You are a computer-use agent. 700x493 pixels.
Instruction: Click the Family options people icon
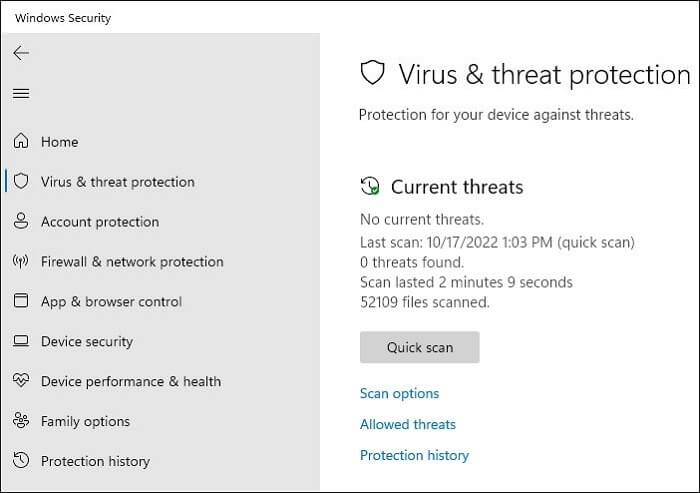(x=21, y=421)
